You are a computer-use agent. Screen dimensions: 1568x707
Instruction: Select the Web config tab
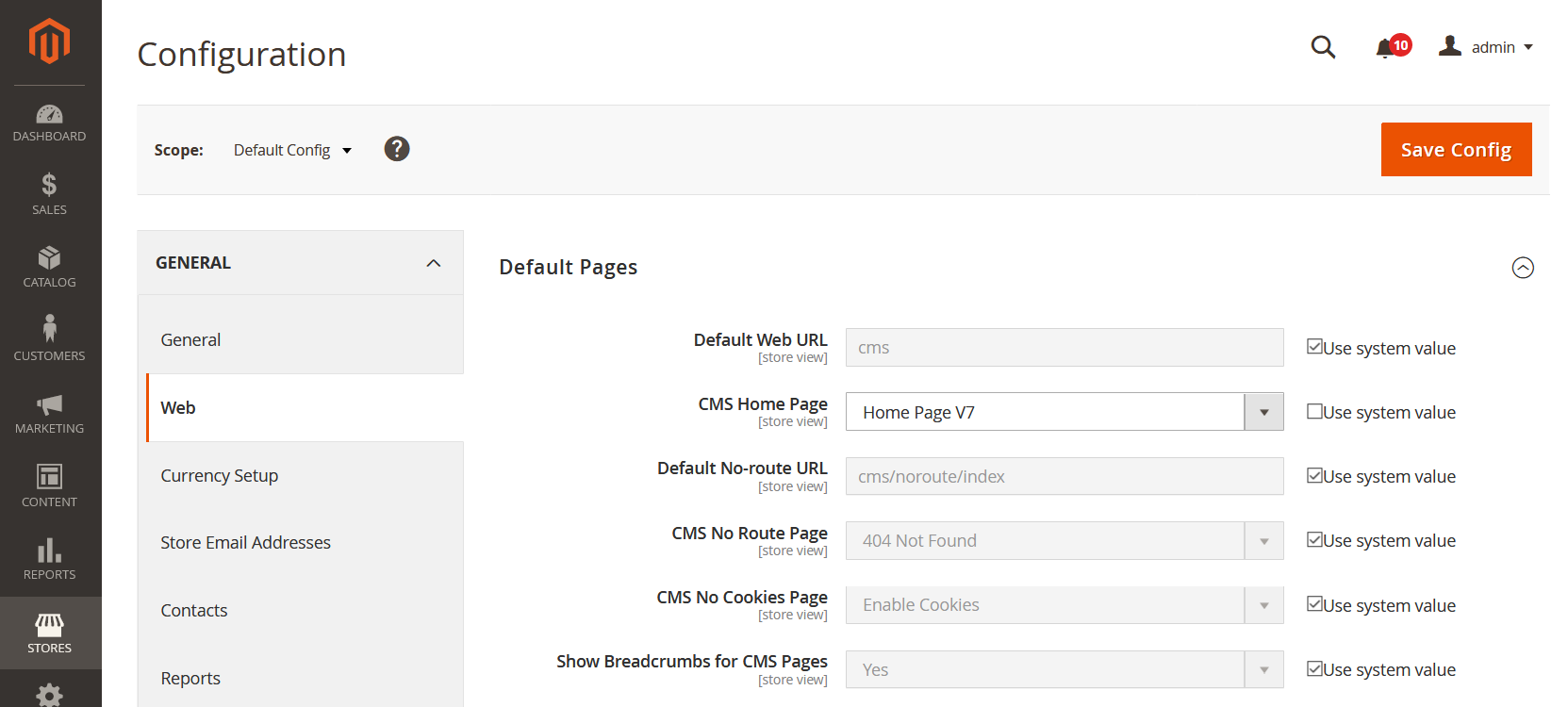click(x=305, y=408)
